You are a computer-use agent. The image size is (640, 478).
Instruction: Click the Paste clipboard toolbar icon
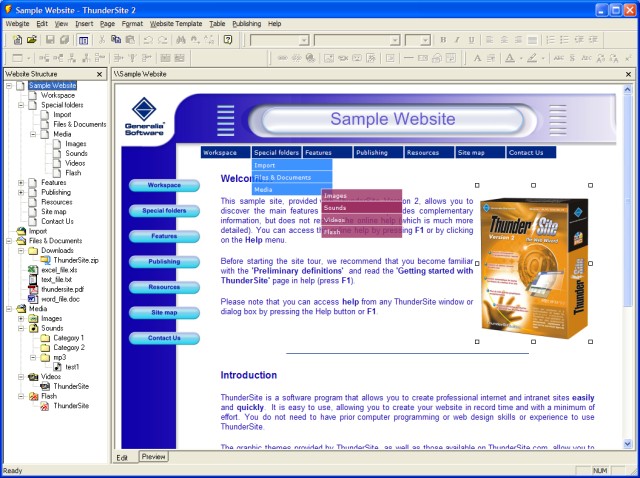[130, 40]
